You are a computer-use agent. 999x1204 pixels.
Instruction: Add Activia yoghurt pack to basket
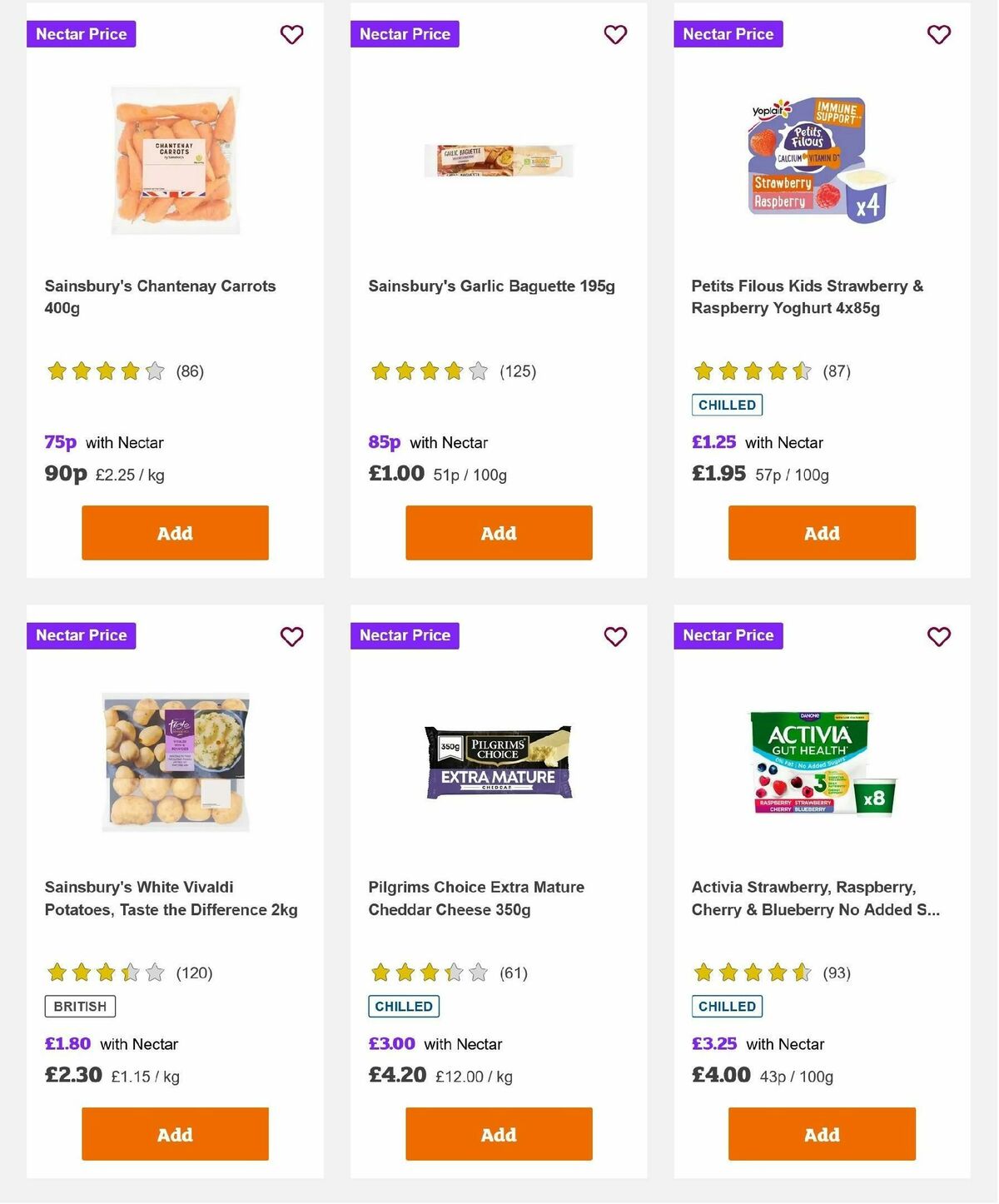pyautogui.click(x=821, y=1133)
